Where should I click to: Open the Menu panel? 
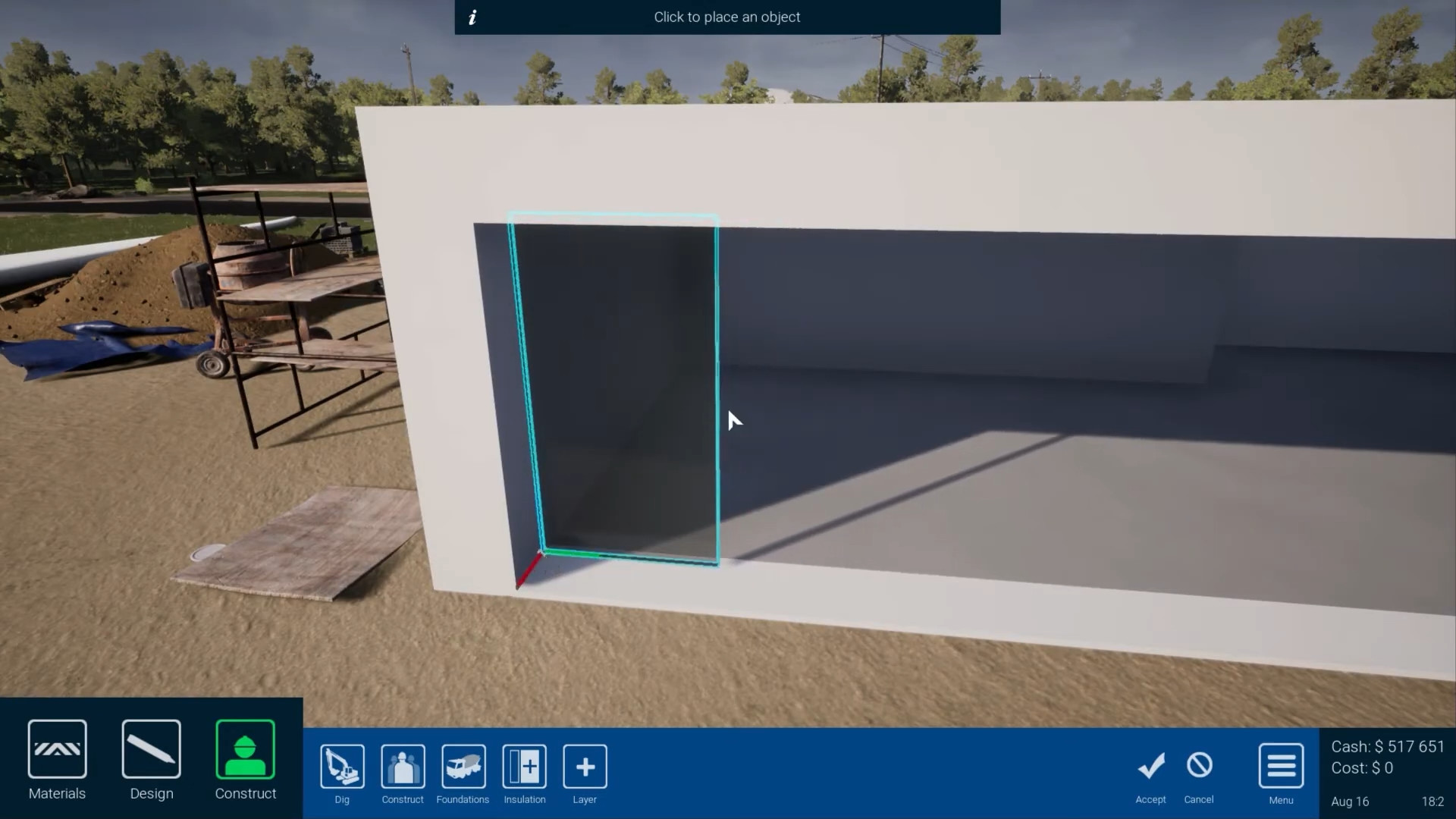(1281, 765)
